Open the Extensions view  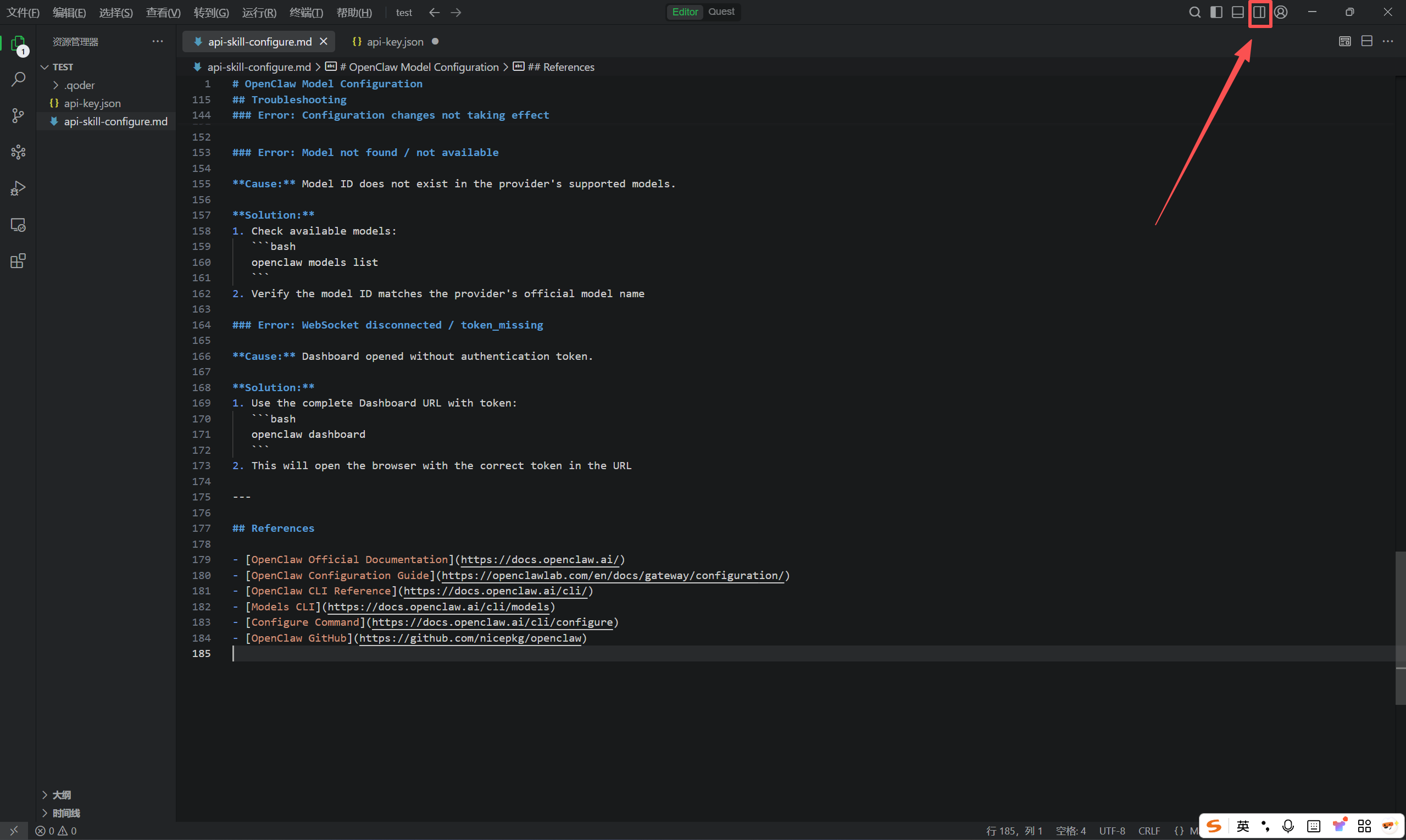pos(18,261)
